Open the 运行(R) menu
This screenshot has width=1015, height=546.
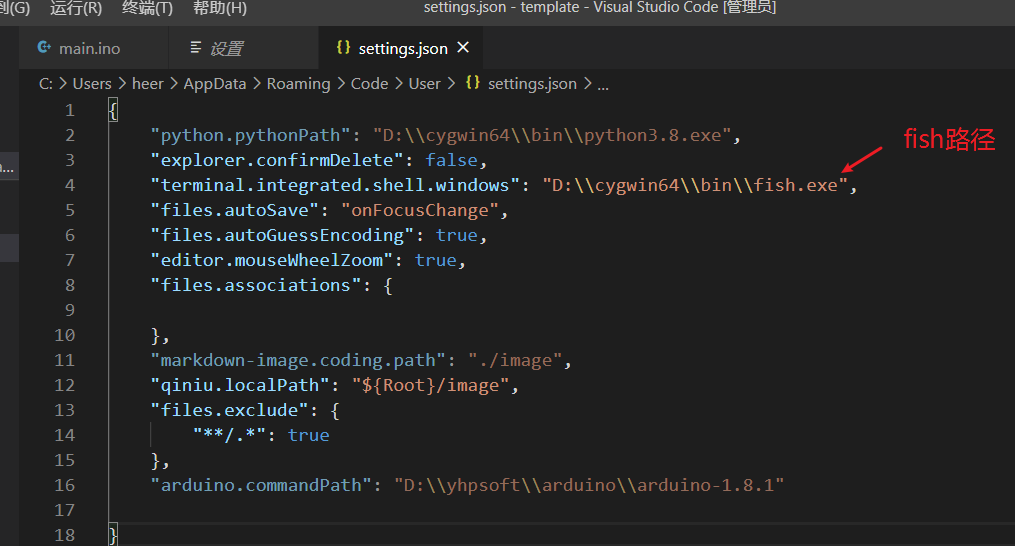pos(76,8)
